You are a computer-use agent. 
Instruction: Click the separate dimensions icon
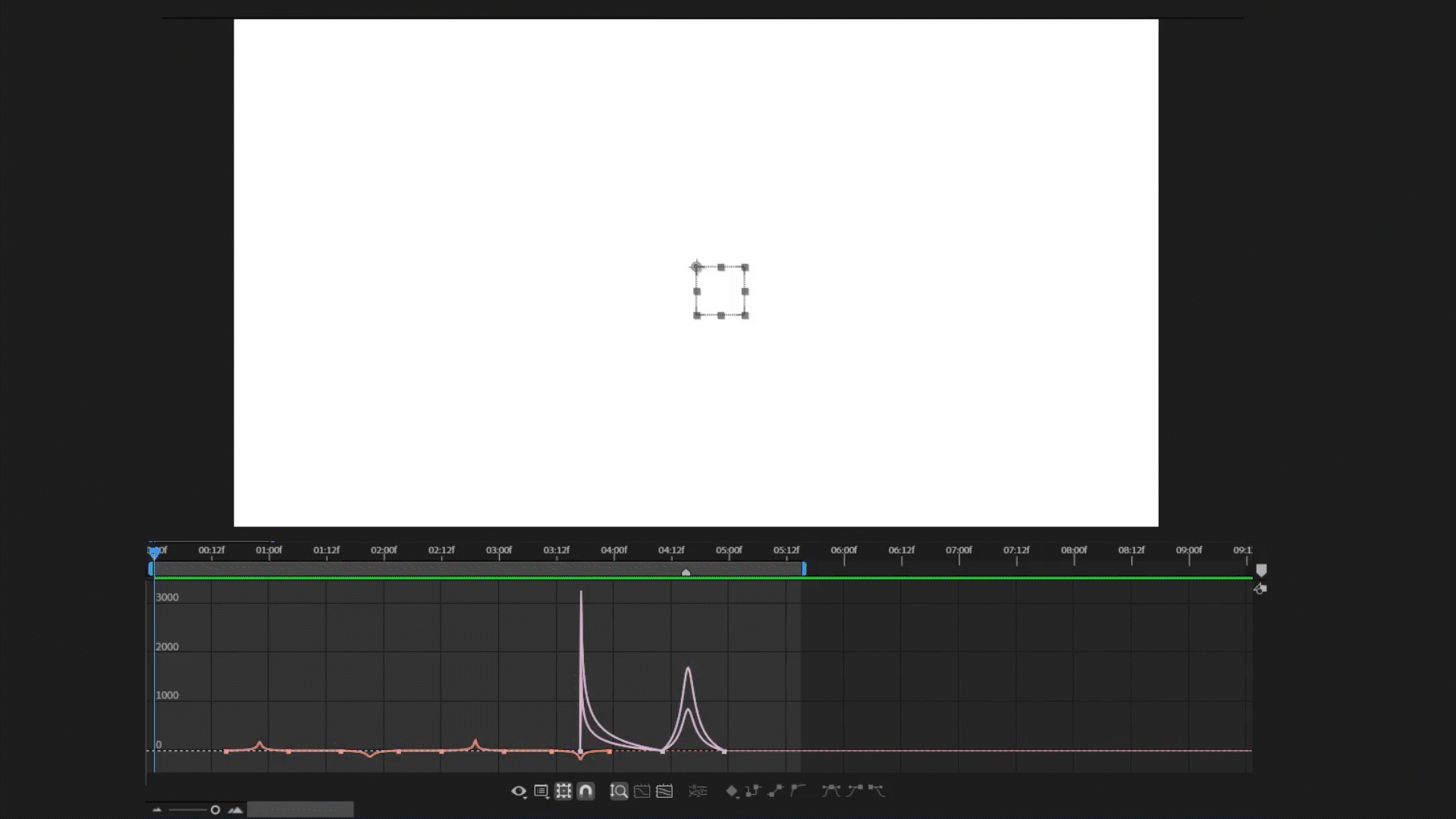pyautogui.click(x=698, y=791)
